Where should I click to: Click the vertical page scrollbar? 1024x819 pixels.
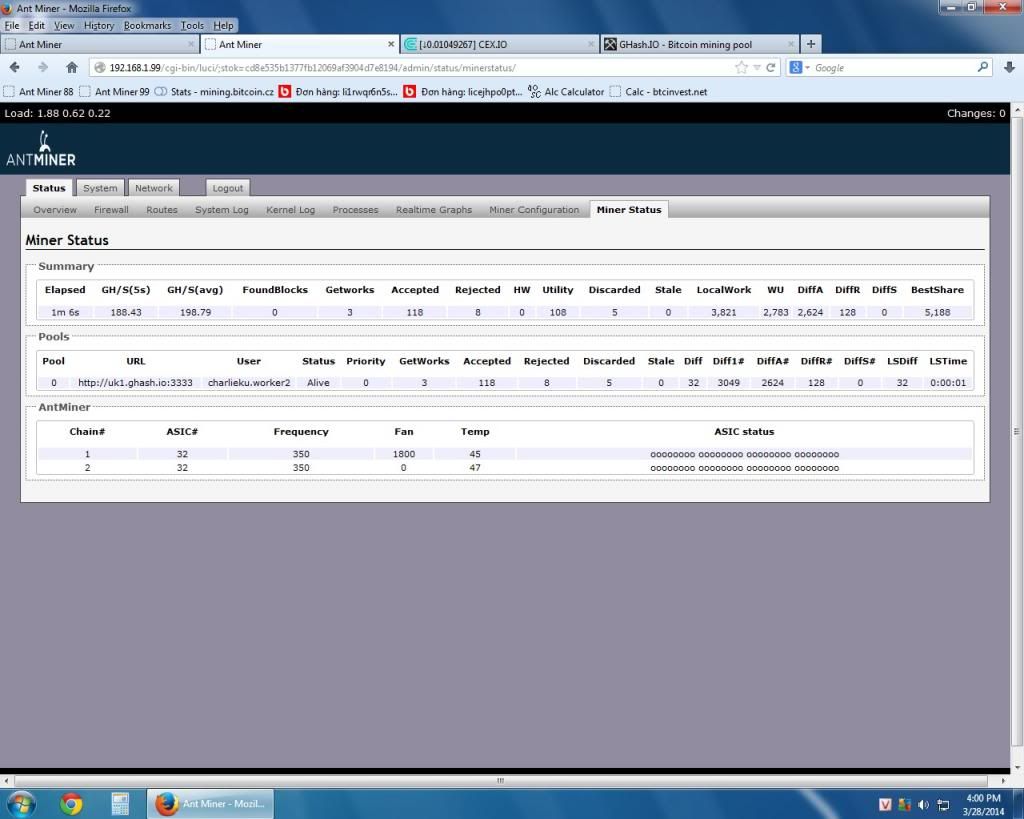click(1017, 430)
